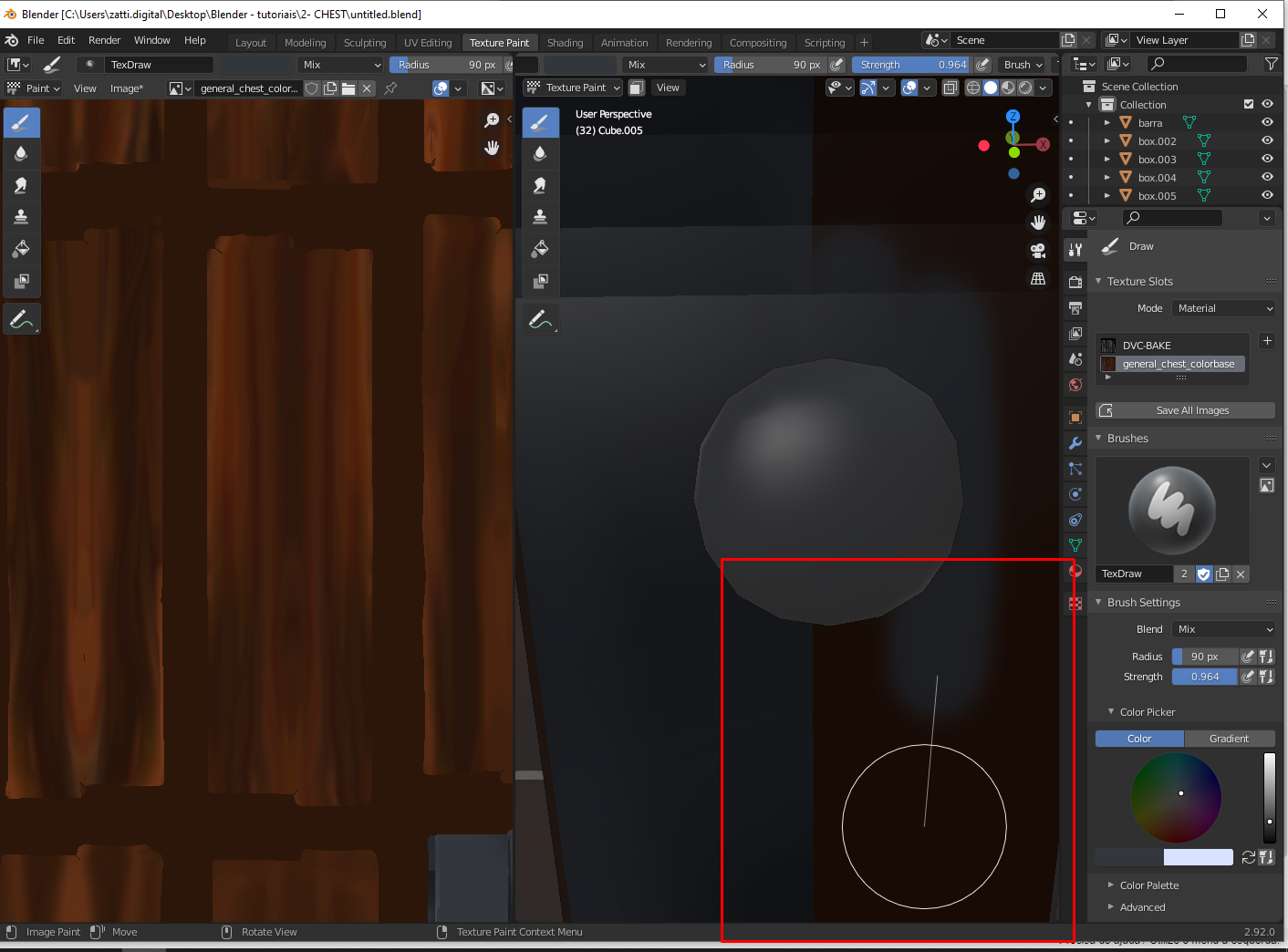Viewport: 1288px width, 952px height.
Task: Click the Radius slider in Brush Settings
Action: [1205, 657]
